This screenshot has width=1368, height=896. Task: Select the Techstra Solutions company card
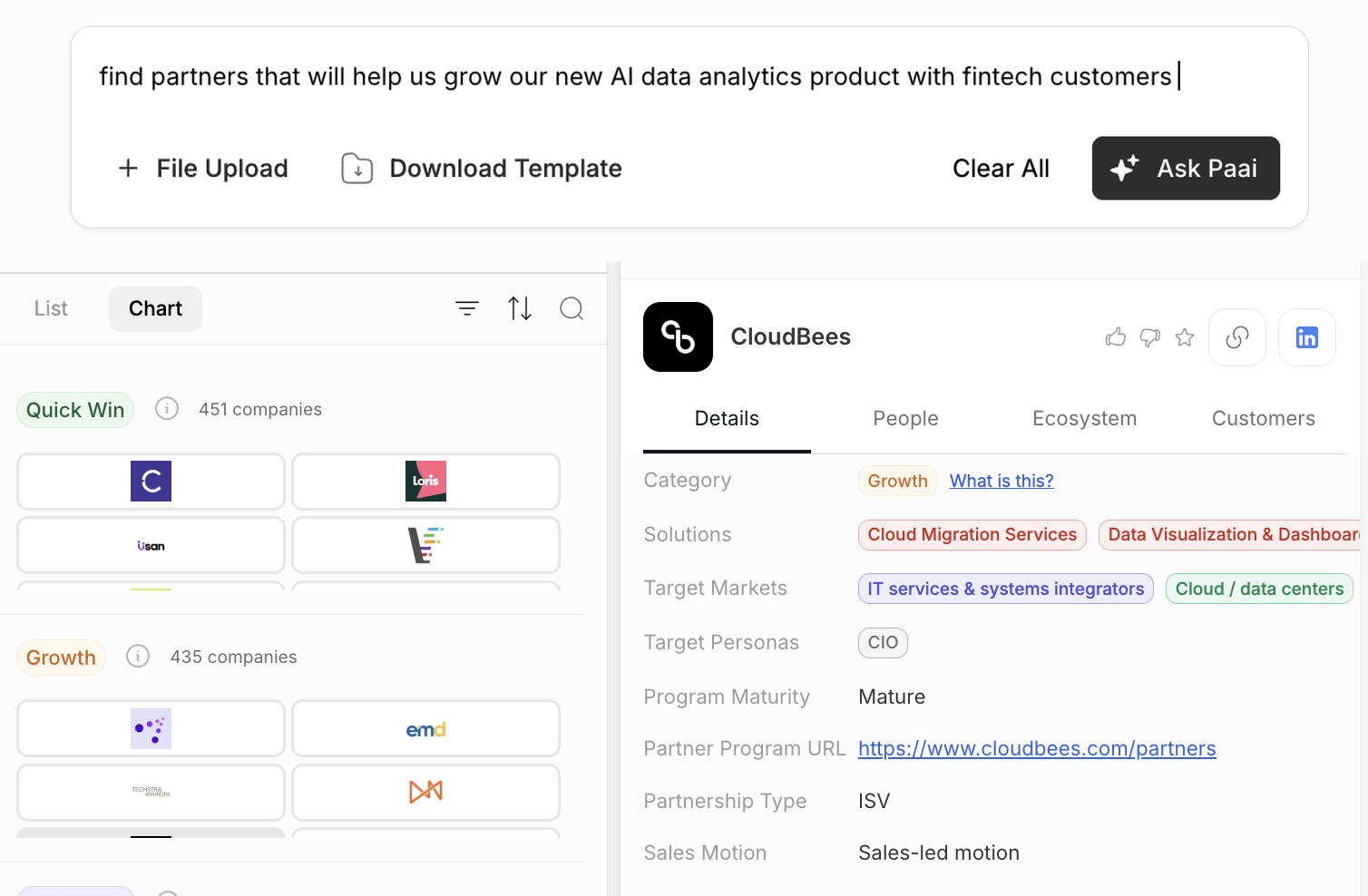pos(151,793)
